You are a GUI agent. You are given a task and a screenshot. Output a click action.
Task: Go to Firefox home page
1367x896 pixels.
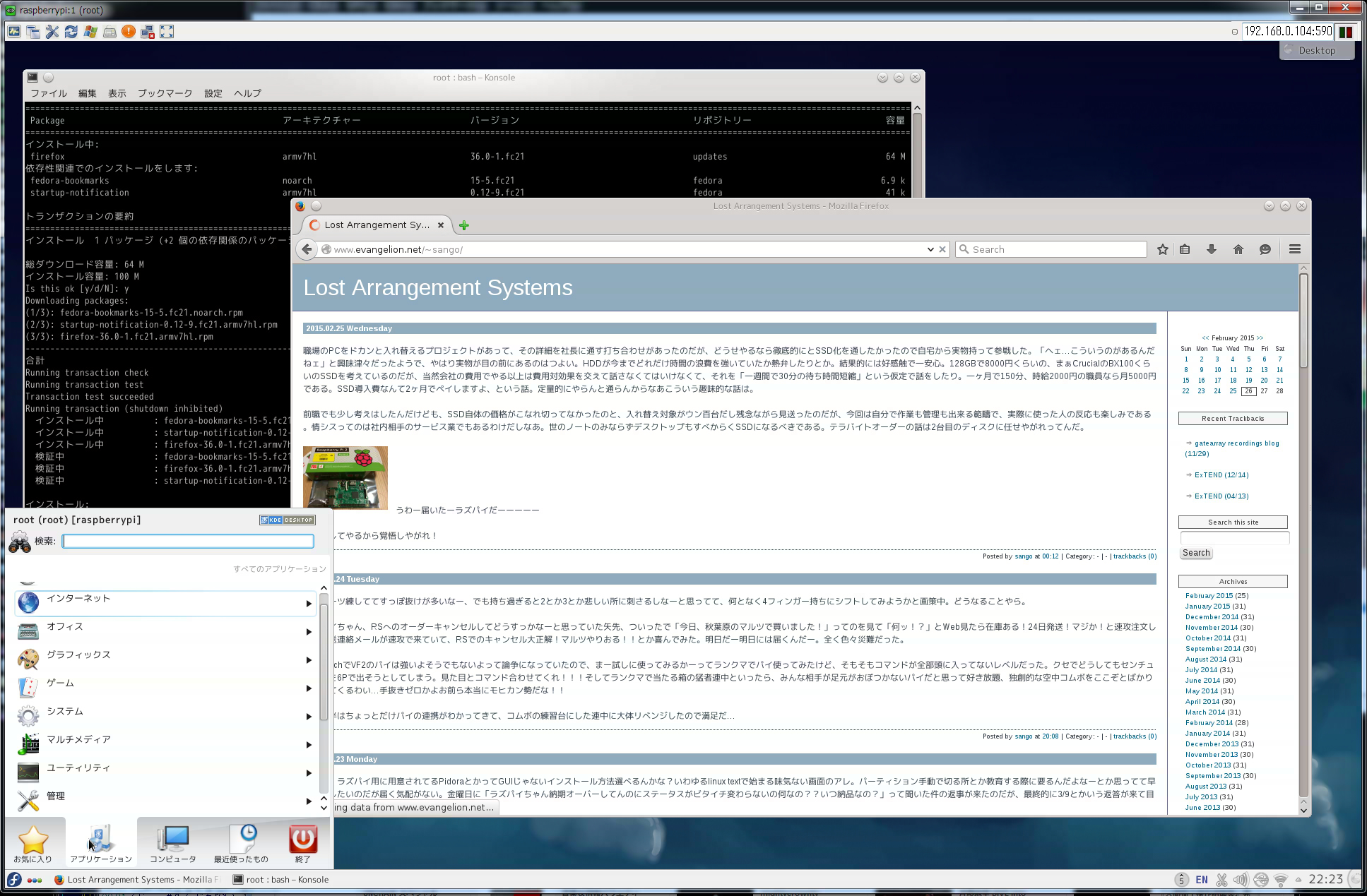1238,249
